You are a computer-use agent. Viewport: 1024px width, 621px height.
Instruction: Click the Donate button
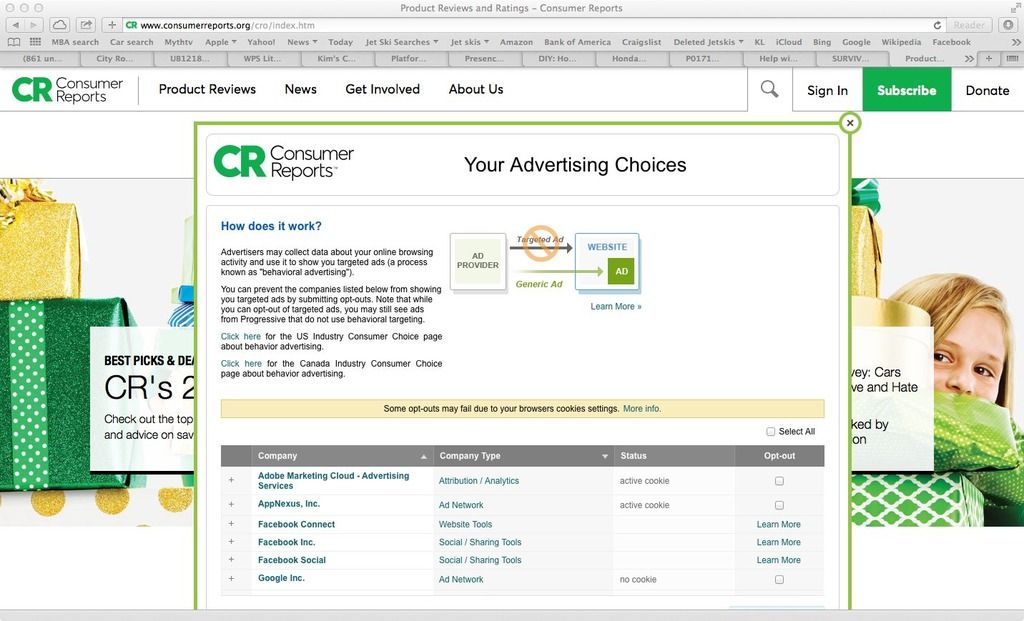click(987, 90)
